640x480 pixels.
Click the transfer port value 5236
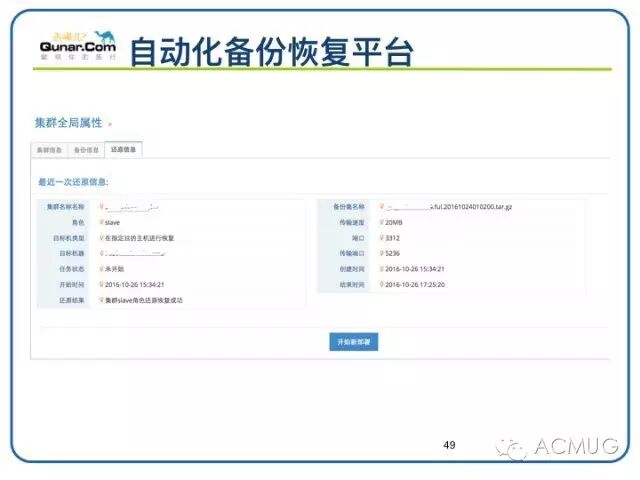[x=392, y=253]
